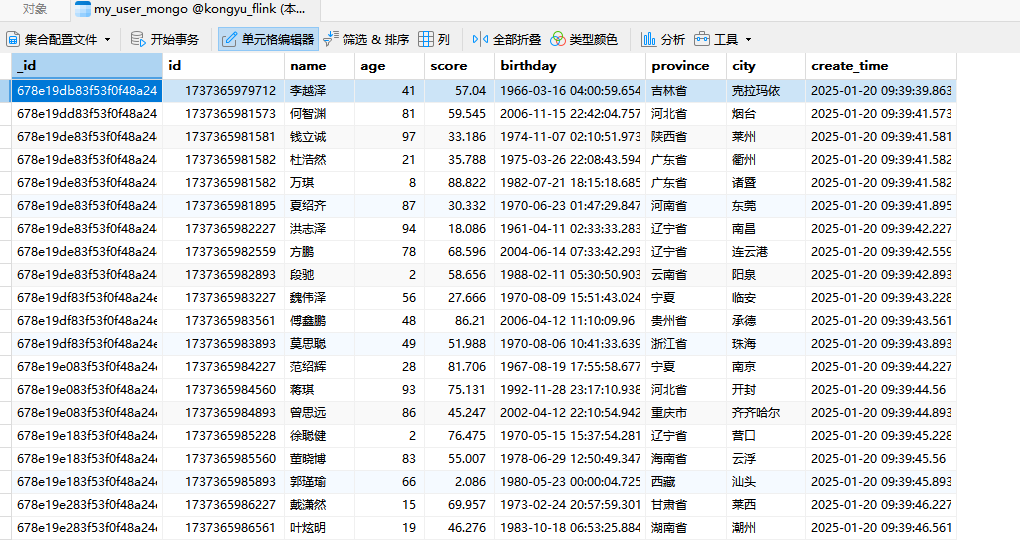Toggle the 单元格编辑器 button

click(x=267, y=40)
